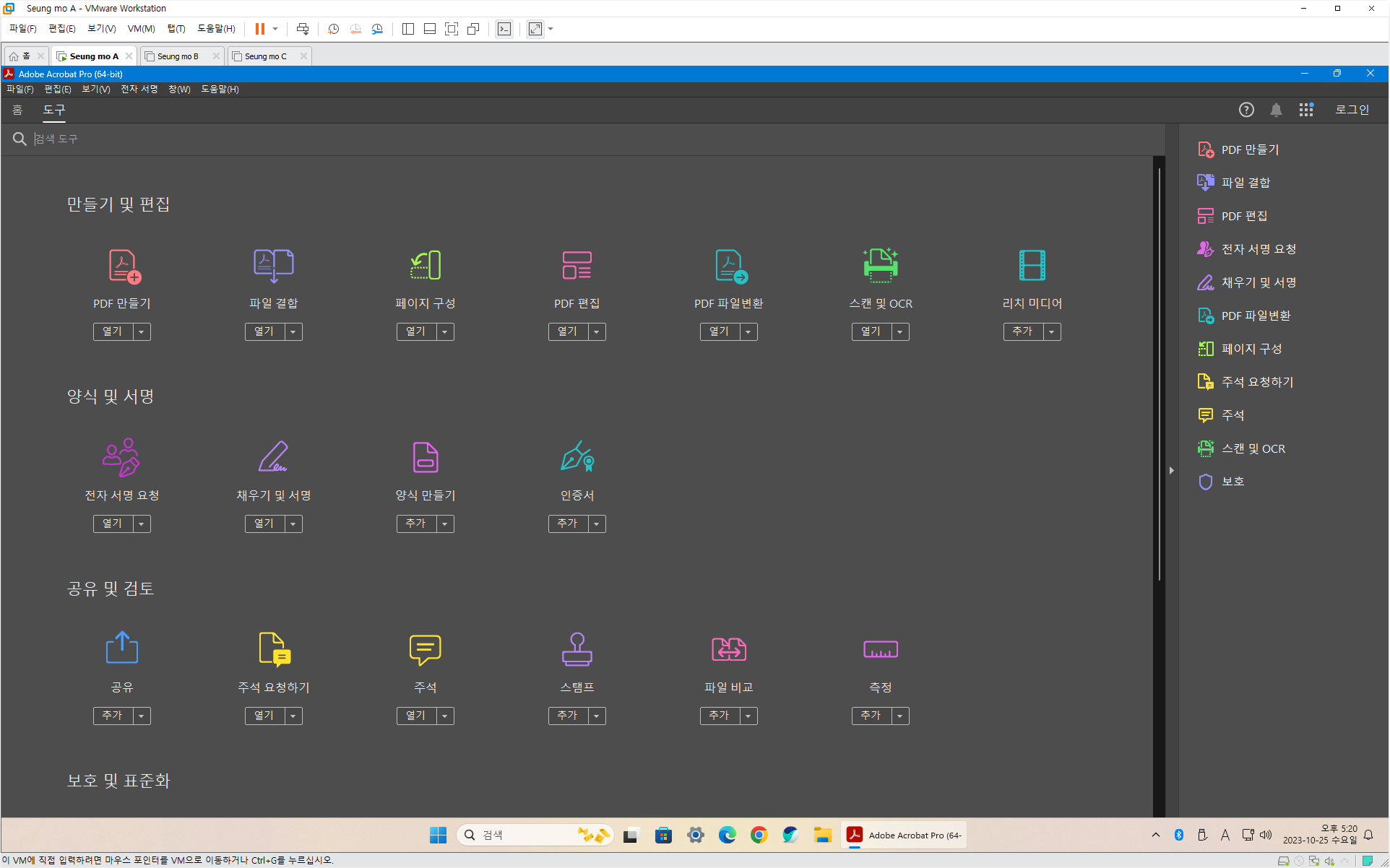Viewport: 1390px width, 868px height.
Task: Click the 로그인 sign-in link
Action: tap(1352, 110)
